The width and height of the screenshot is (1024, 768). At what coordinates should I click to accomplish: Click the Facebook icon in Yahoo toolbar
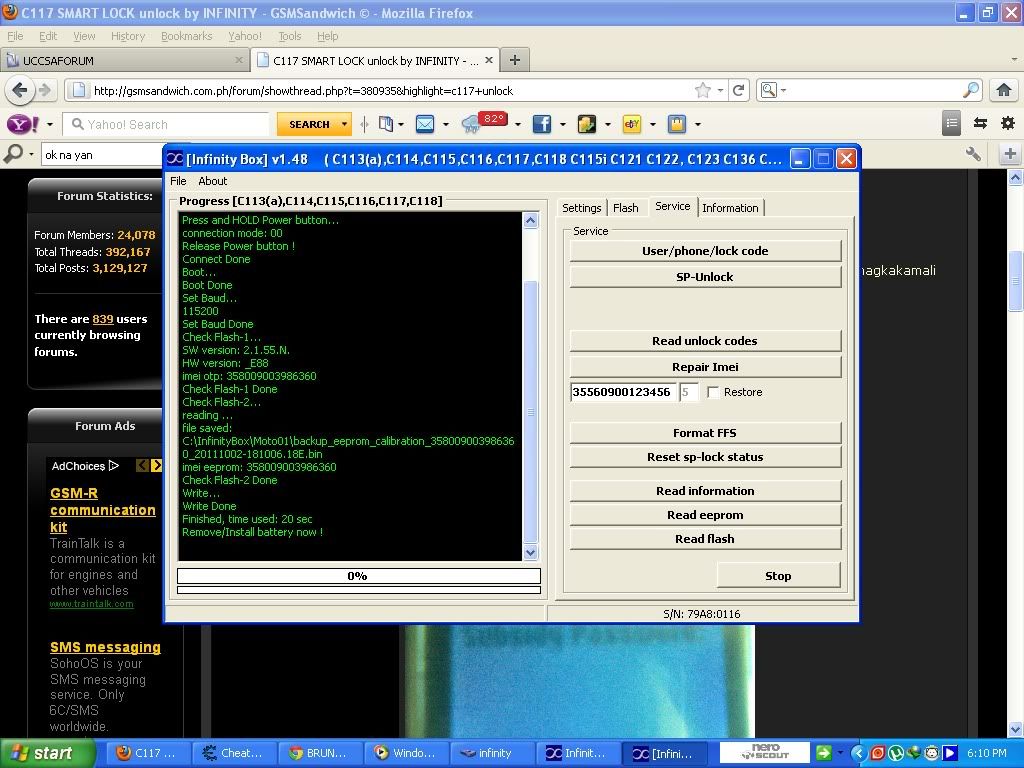541,124
